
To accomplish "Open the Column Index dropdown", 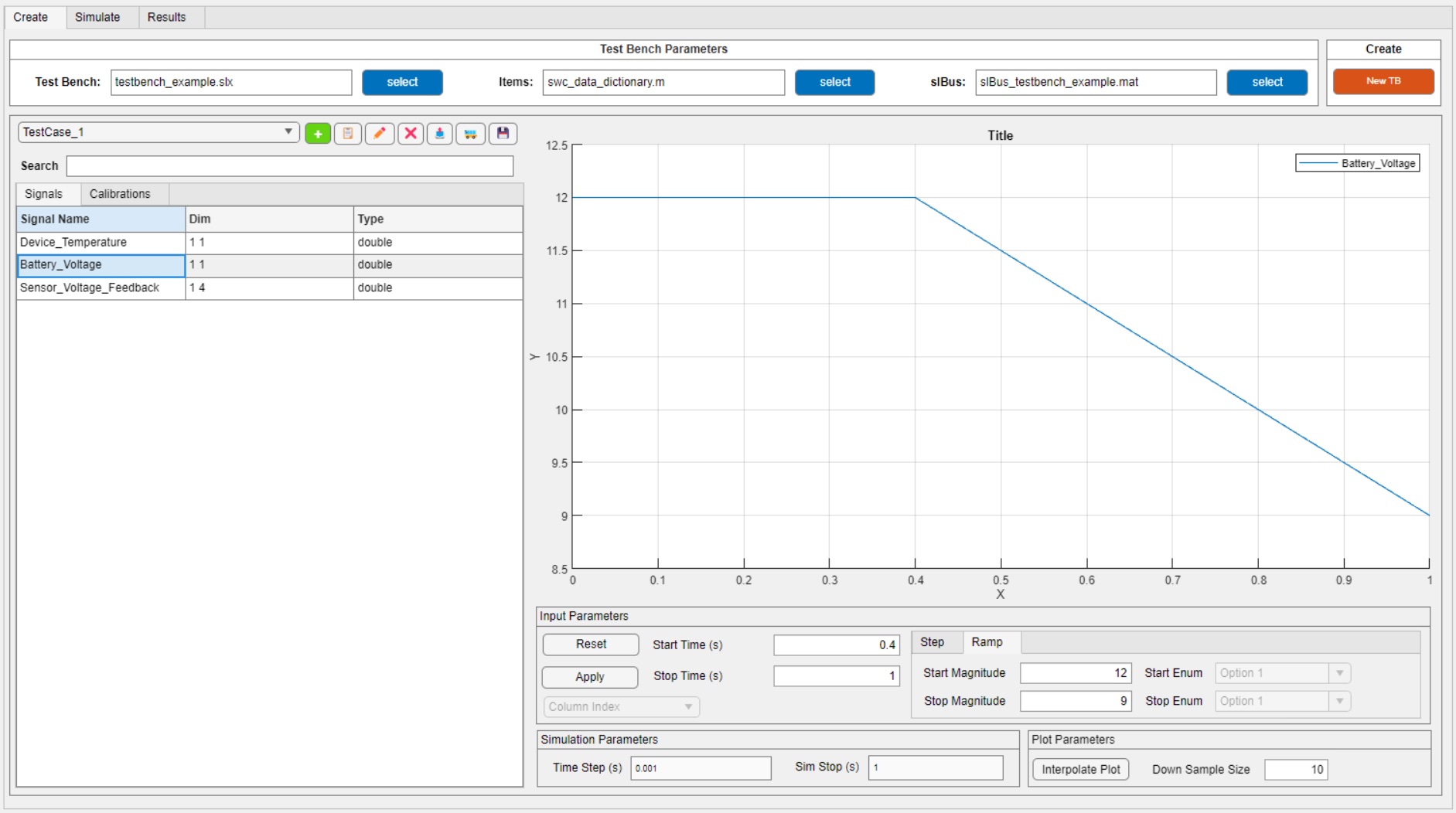I will [x=621, y=706].
